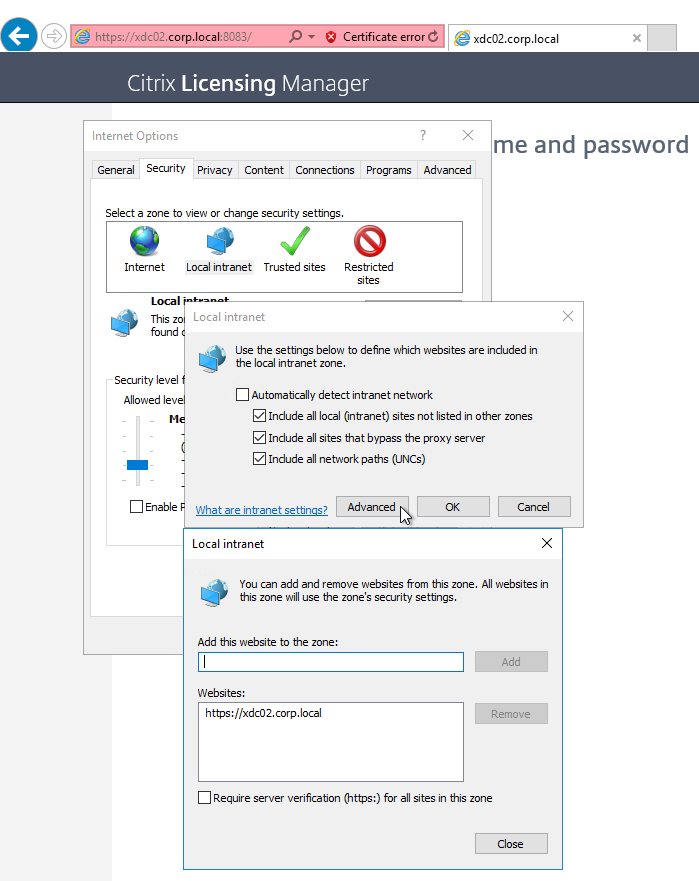The image size is (699, 881).
Task: Click the security level slider handle
Action: pyautogui.click(x=137, y=465)
